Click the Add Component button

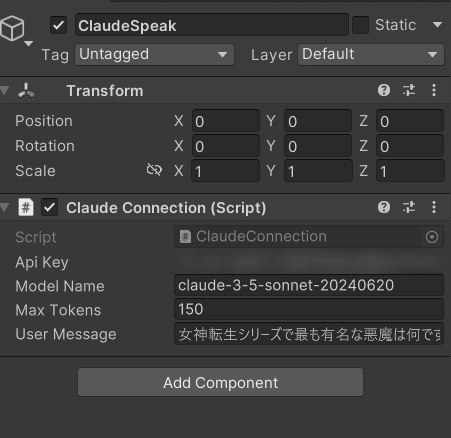(220, 382)
